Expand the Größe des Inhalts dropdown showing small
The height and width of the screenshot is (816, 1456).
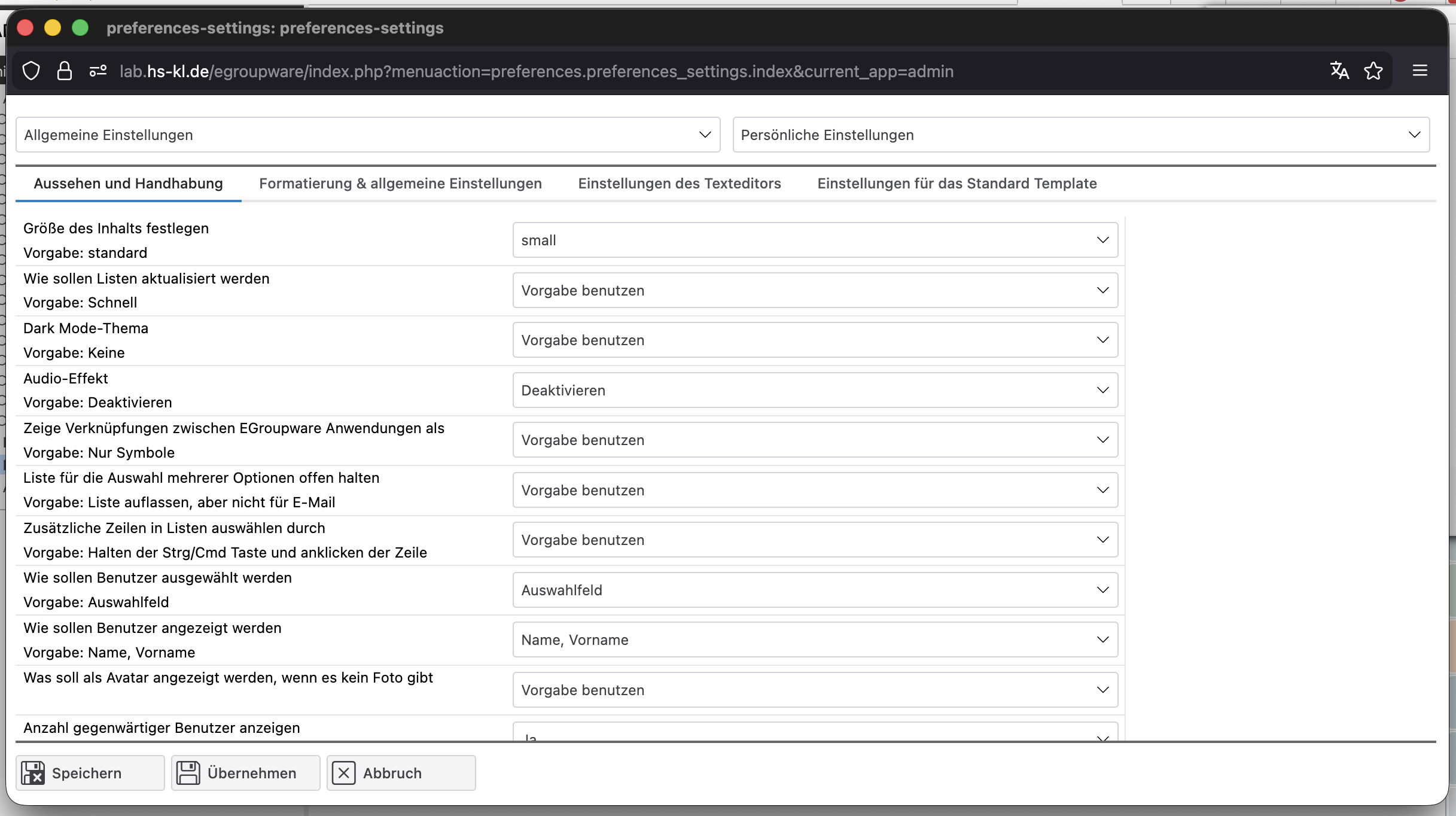[x=815, y=240]
